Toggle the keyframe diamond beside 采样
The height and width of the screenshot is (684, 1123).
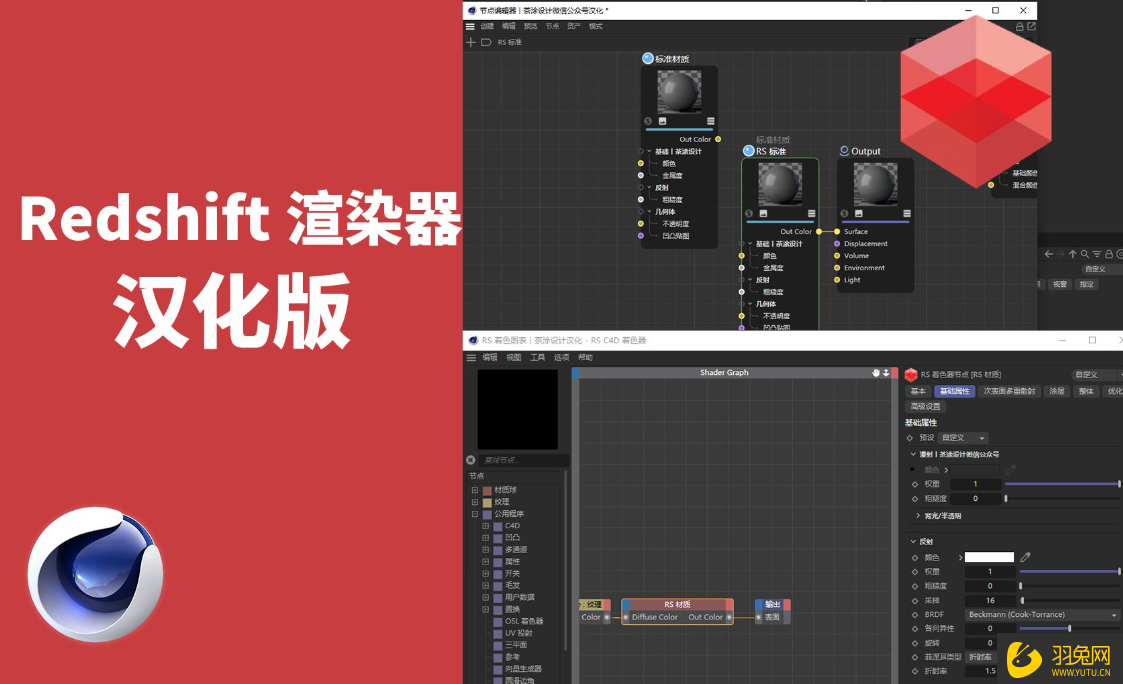coord(913,601)
